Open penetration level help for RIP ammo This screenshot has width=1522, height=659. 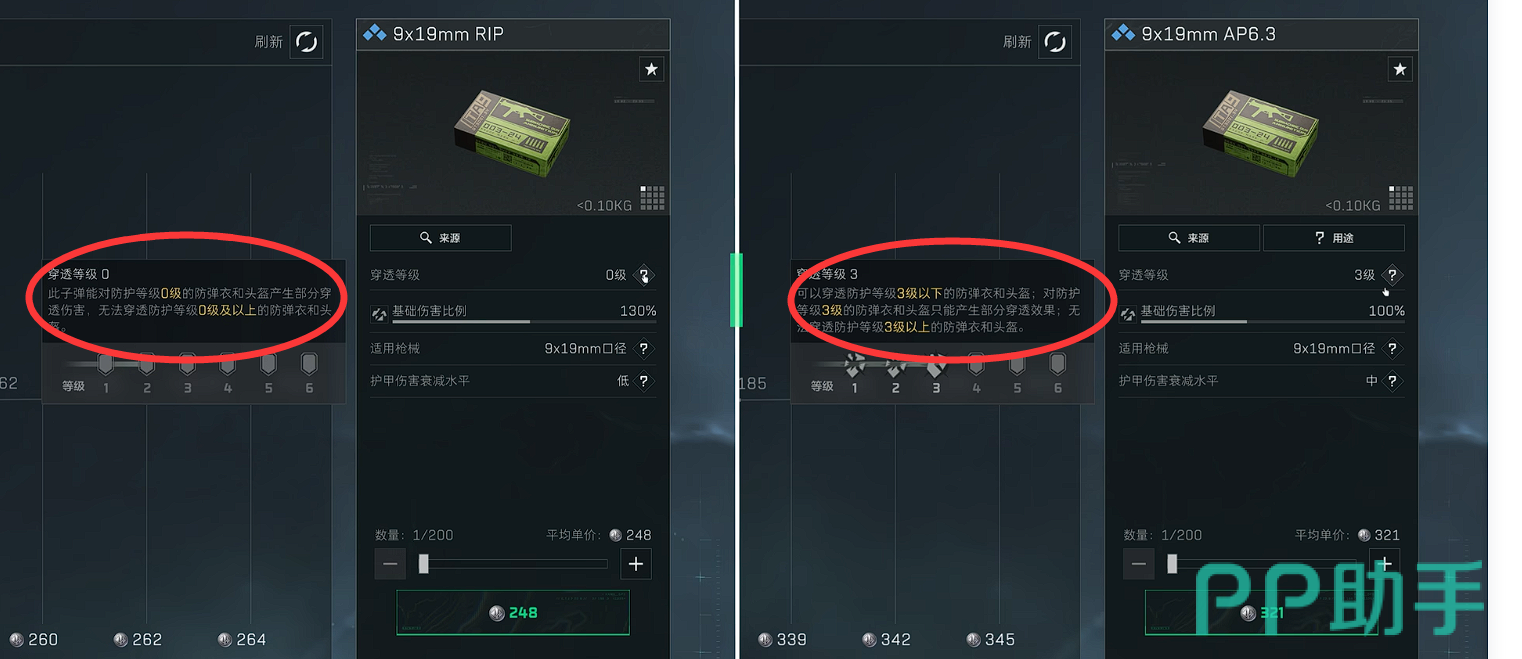[644, 275]
